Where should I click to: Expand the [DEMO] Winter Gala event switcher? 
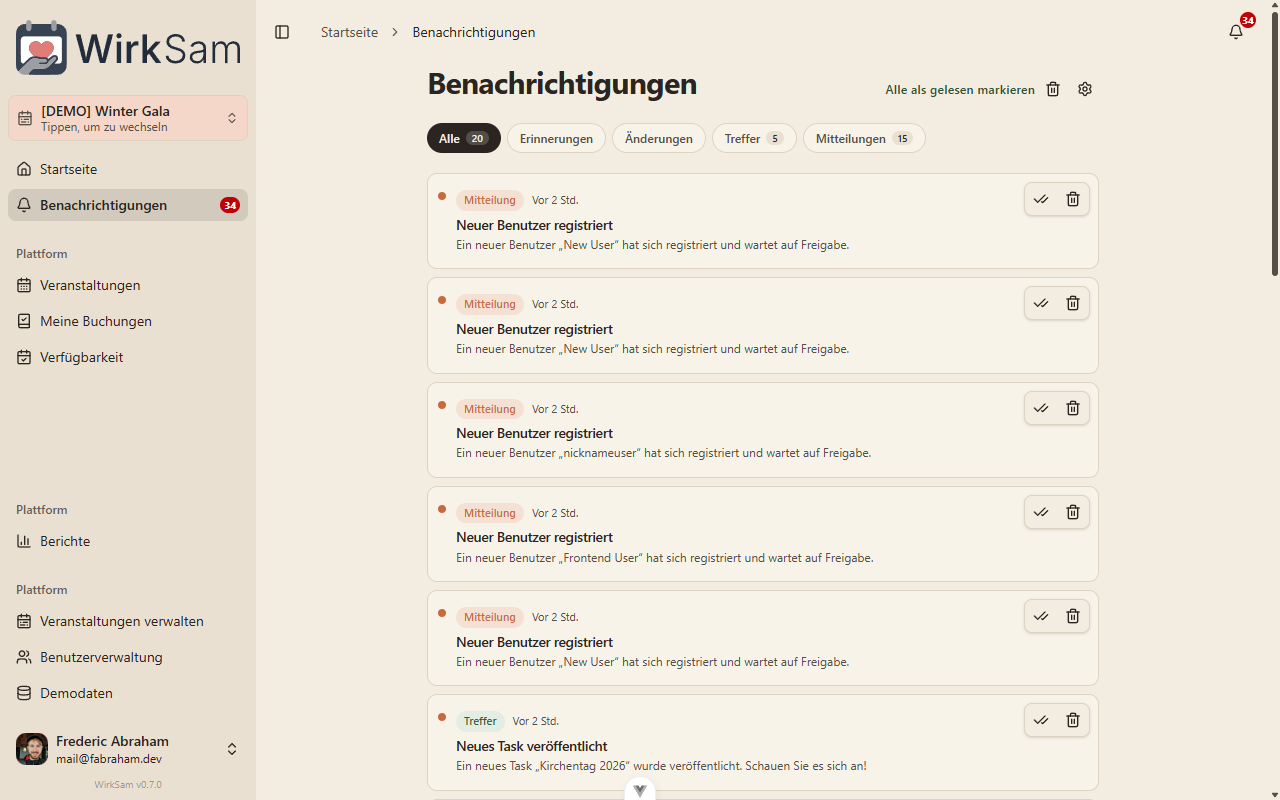point(128,118)
